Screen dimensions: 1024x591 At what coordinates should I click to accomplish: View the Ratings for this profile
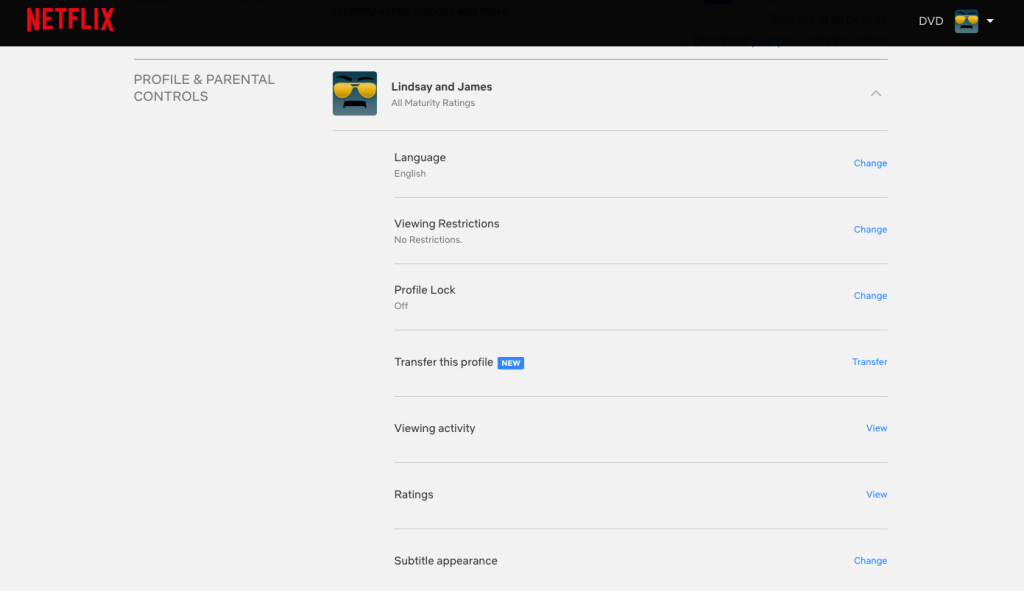876,494
